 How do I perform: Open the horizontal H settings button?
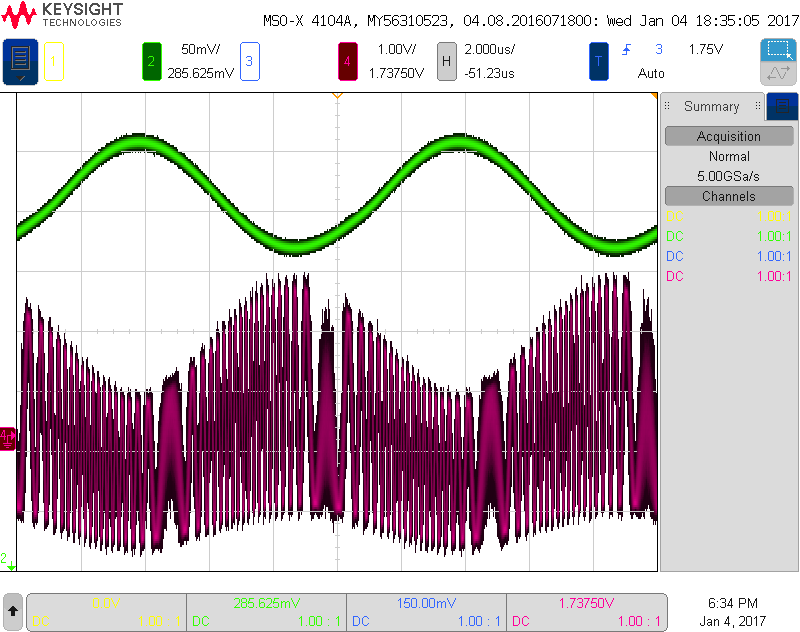click(446, 62)
